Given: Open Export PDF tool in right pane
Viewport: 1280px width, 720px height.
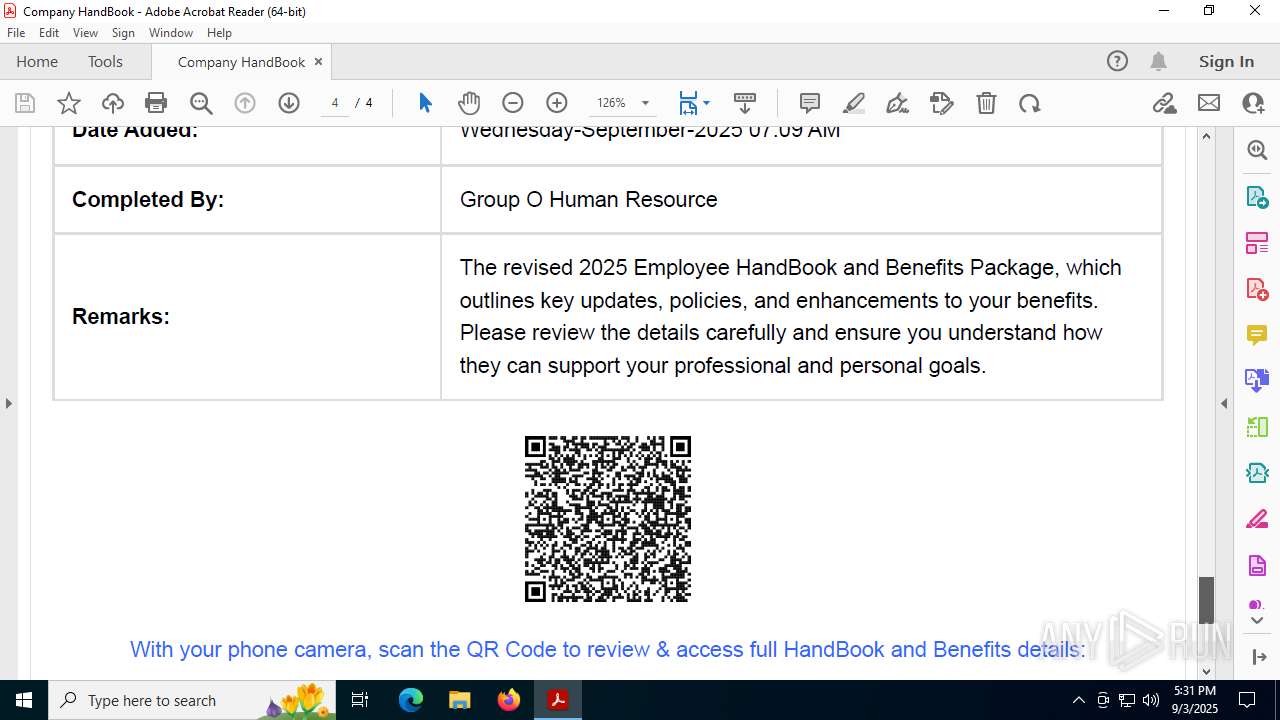Looking at the screenshot, I should (x=1257, y=197).
